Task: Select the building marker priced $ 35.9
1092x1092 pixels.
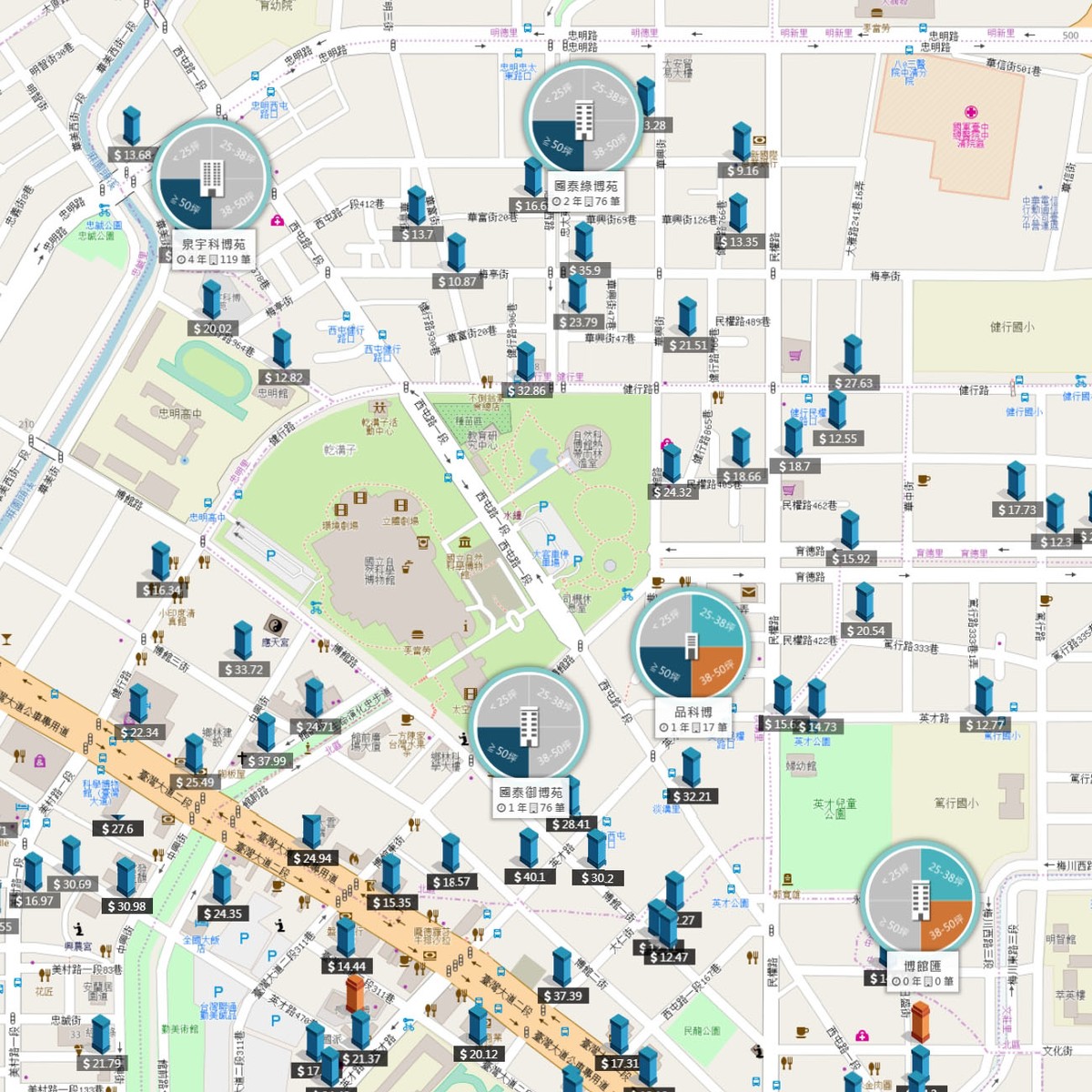Action: click(583, 242)
